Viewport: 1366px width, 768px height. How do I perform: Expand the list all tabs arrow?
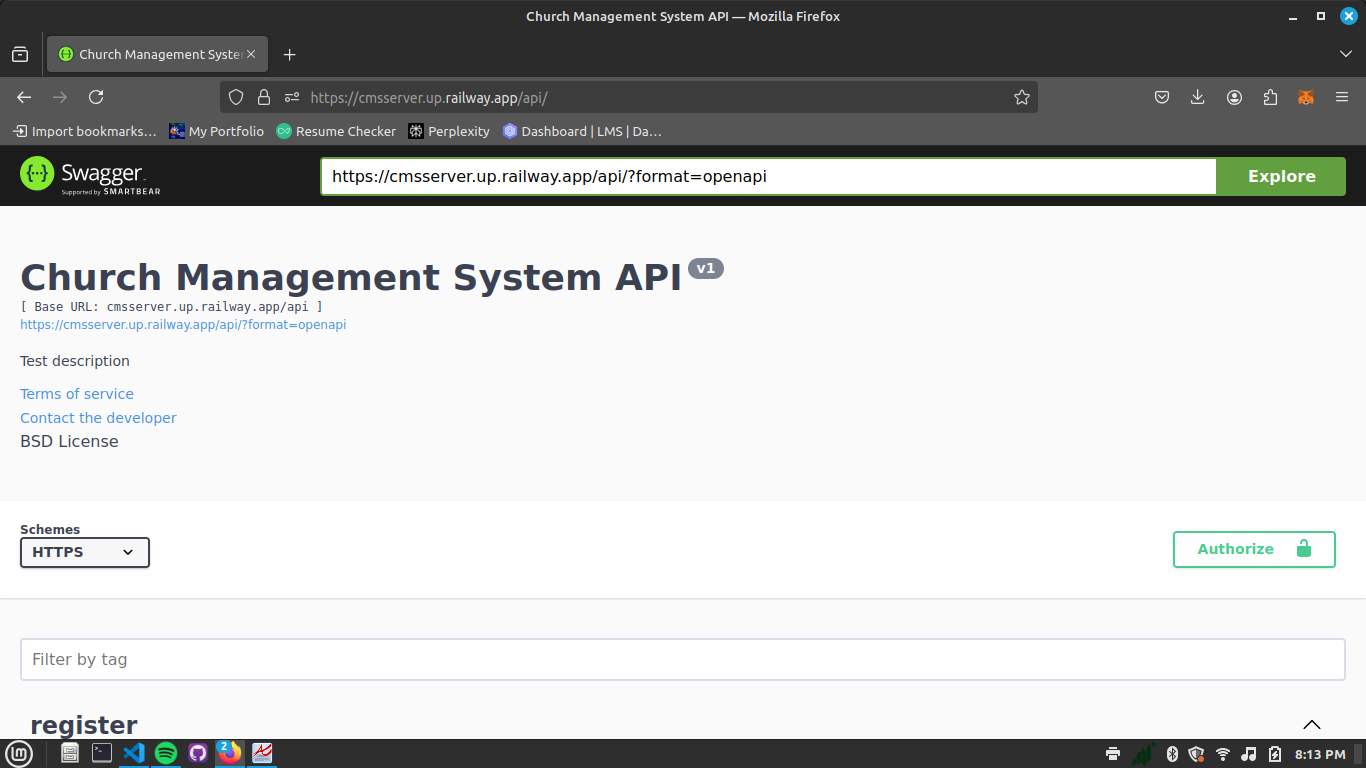click(1345, 54)
